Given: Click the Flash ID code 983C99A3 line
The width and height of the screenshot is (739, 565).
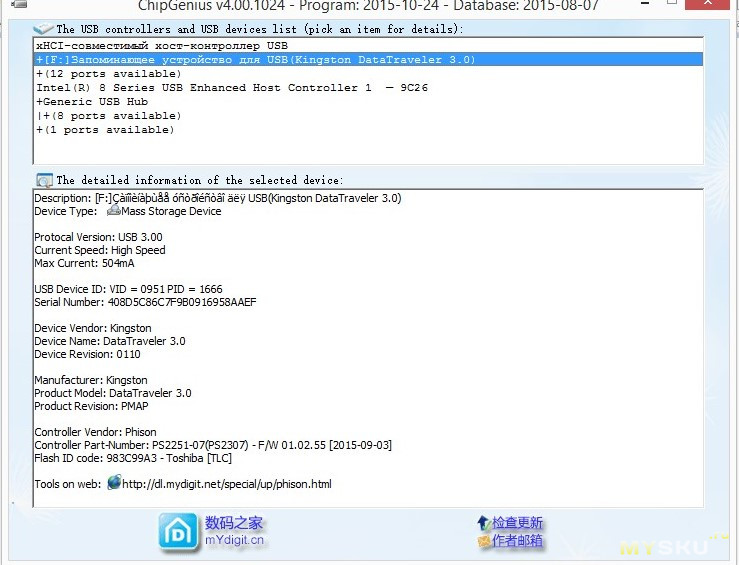Looking at the screenshot, I should tap(133, 458).
